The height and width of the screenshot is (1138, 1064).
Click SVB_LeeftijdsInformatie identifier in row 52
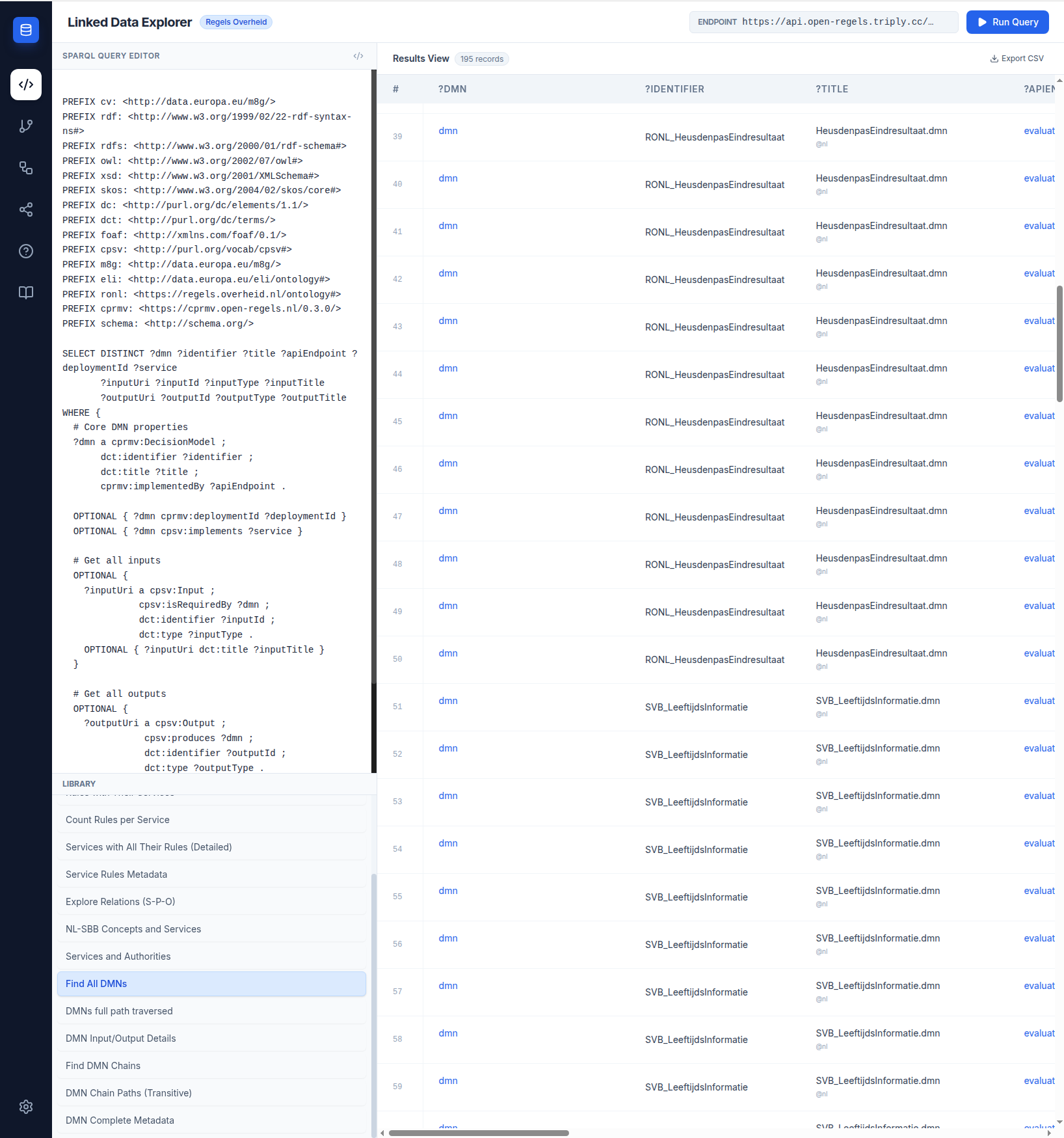697,755
